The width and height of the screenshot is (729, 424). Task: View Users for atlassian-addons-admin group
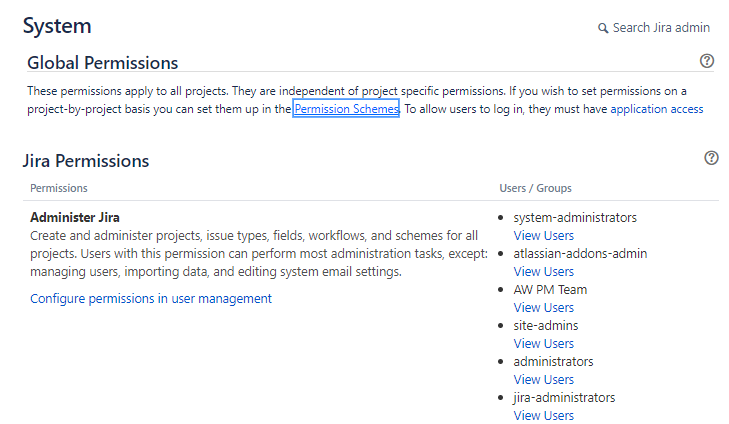543,272
